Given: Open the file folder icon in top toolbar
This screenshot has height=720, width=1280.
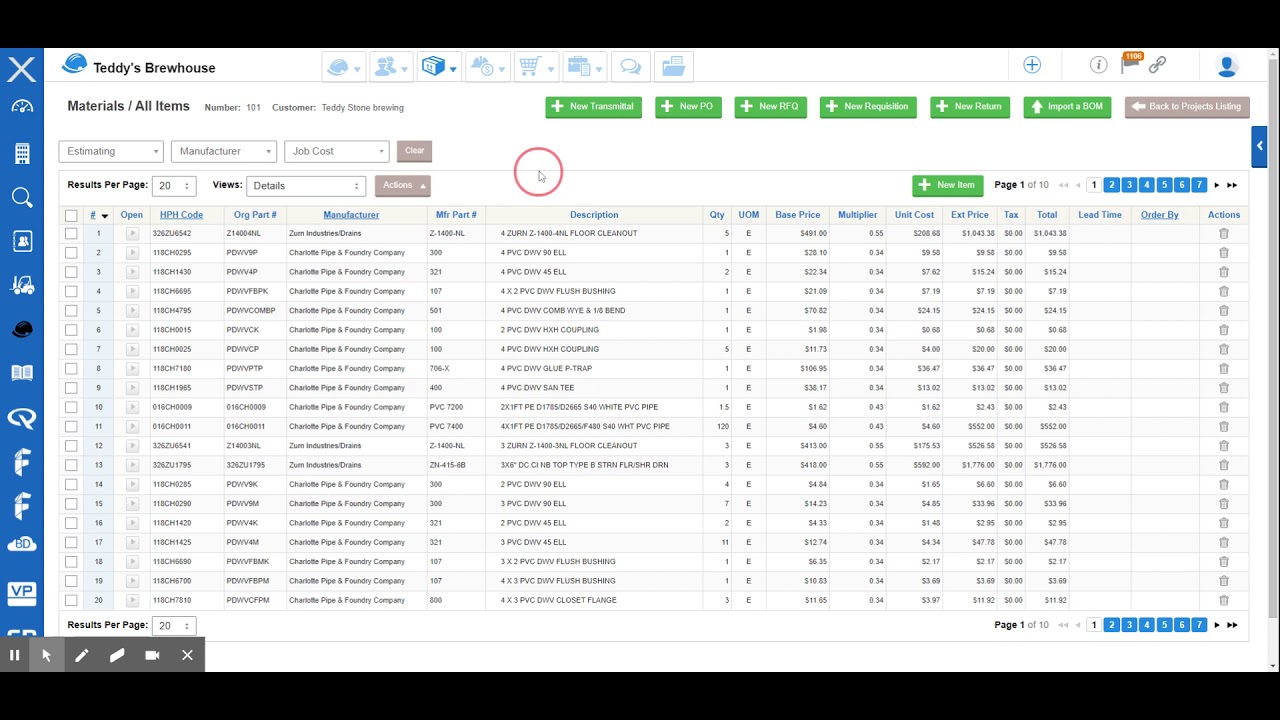Looking at the screenshot, I should (673, 67).
